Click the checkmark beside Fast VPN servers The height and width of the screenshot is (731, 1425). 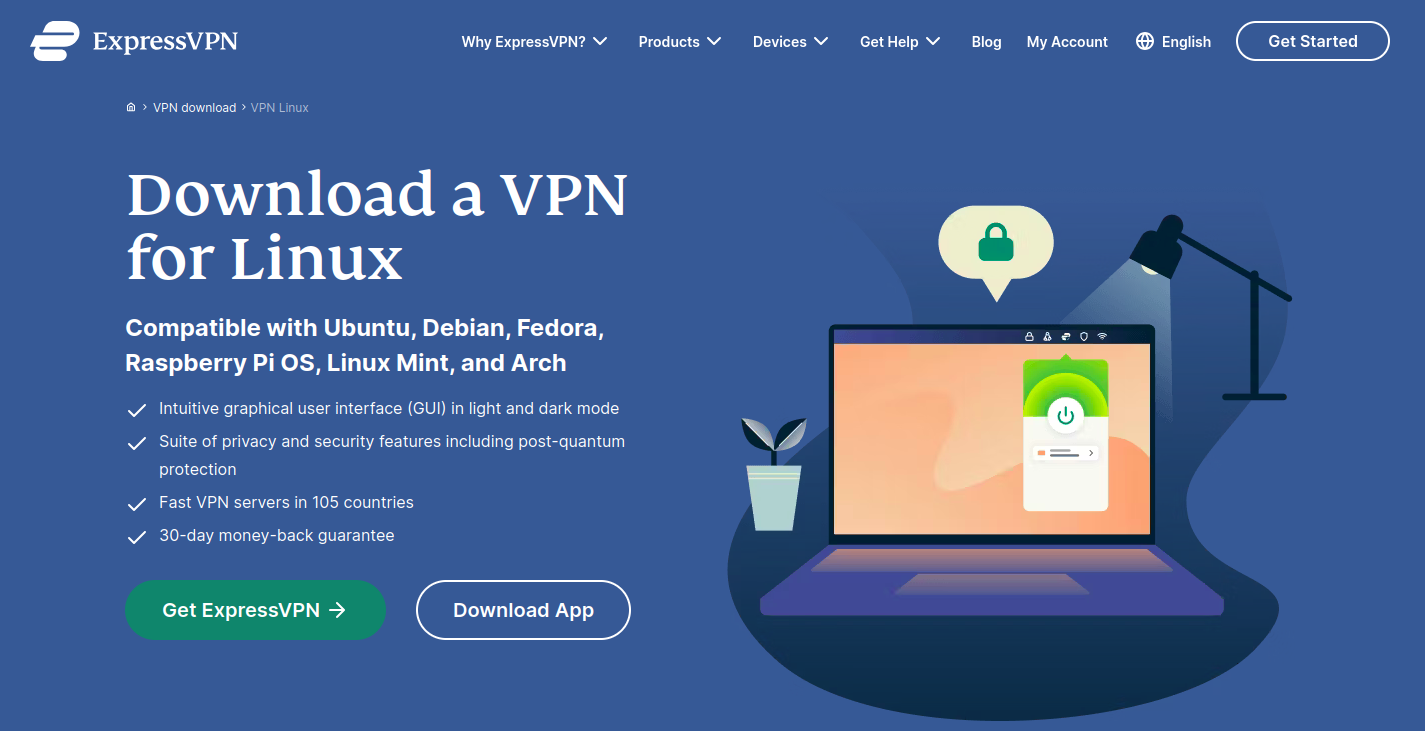click(x=137, y=504)
